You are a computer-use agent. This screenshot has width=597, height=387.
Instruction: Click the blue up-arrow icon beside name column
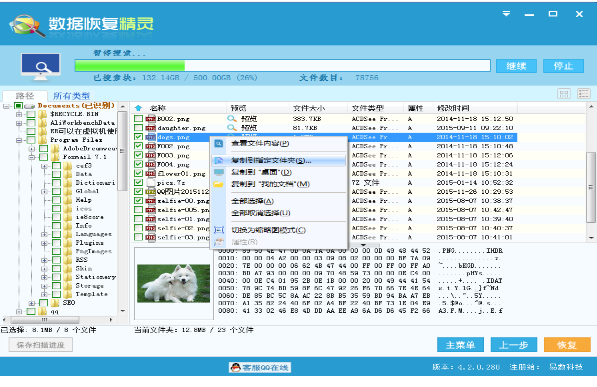(139, 108)
